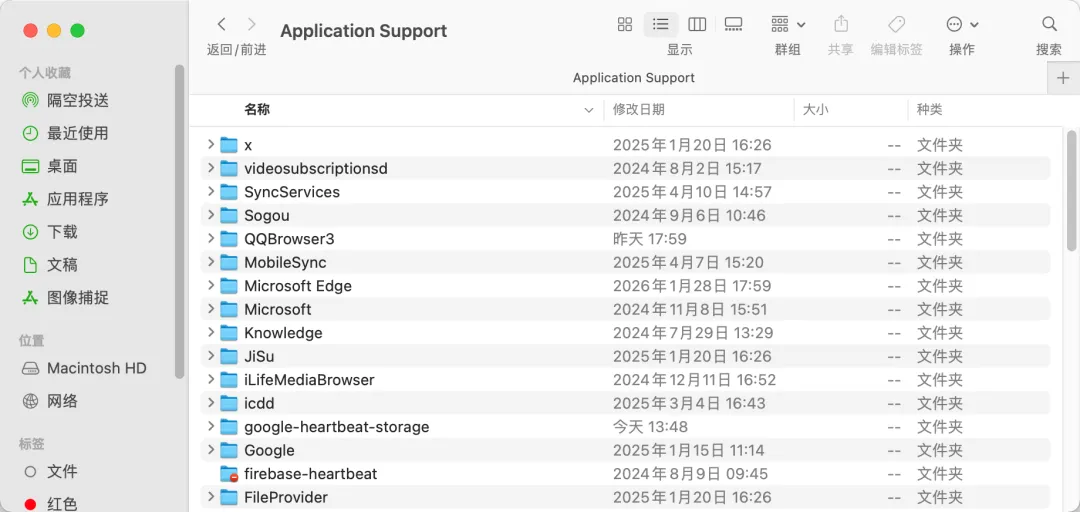Image resolution: width=1080 pixels, height=512 pixels.
Task: Sort by the 修改日期 column header
Action: tap(639, 110)
